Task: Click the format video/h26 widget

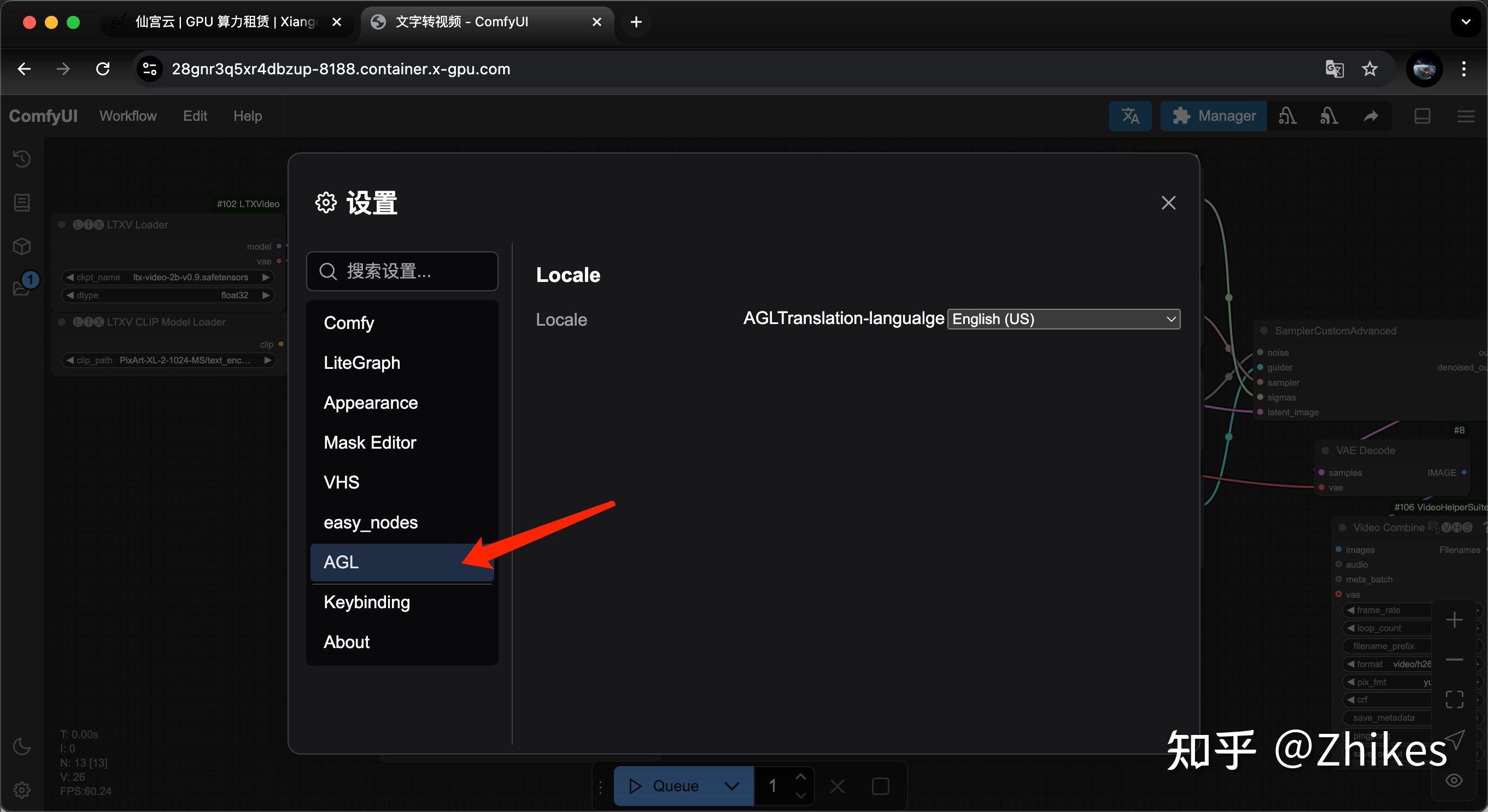Action: point(1388,664)
